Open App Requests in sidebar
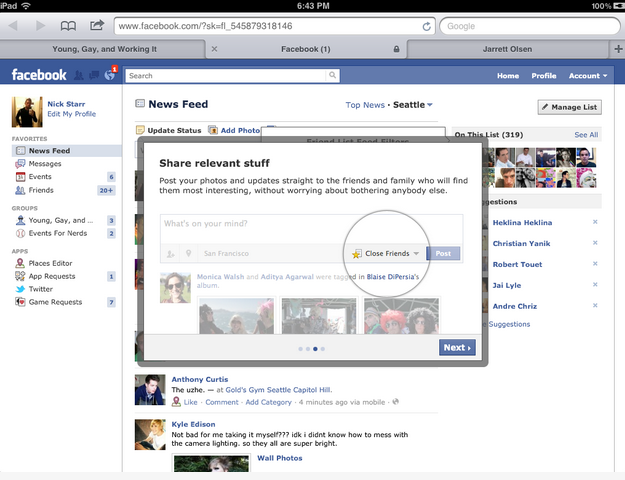 52,276
